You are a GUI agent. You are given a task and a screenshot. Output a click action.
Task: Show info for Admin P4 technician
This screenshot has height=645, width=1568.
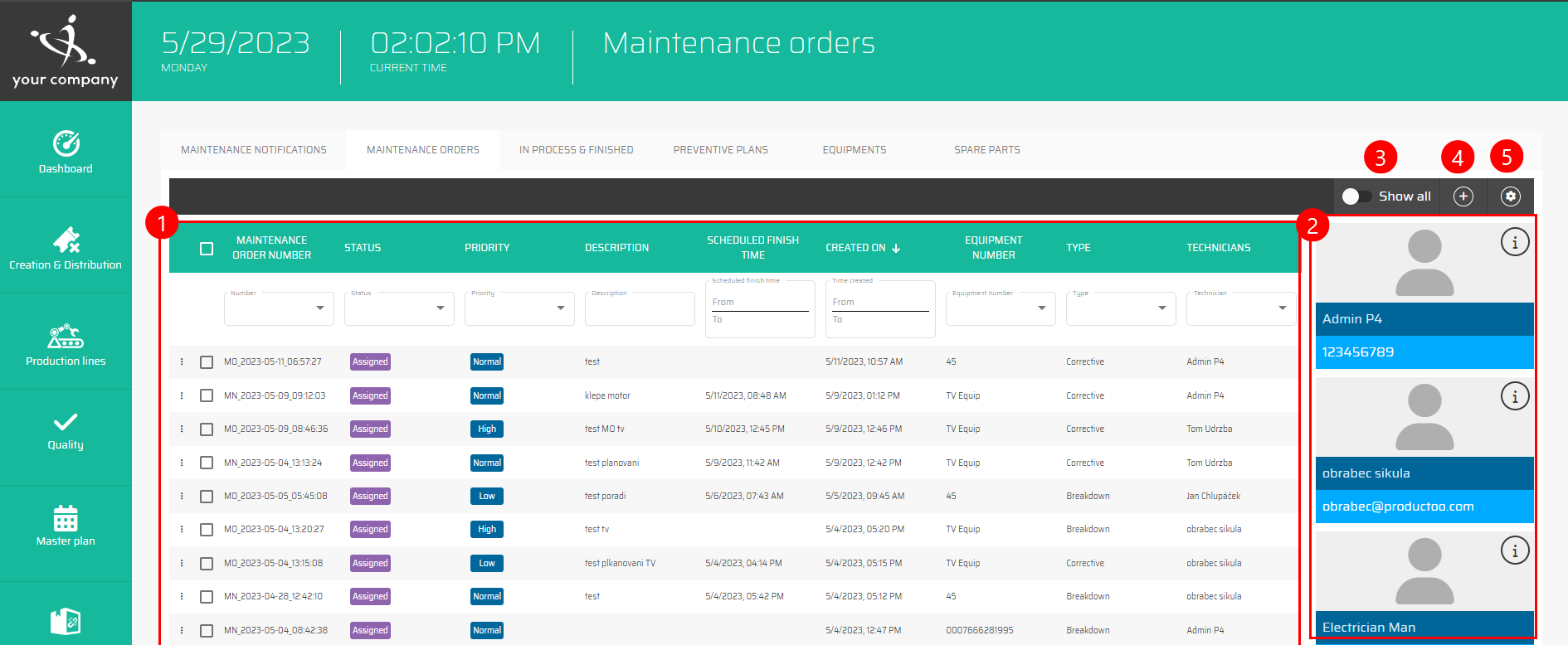click(1514, 243)
